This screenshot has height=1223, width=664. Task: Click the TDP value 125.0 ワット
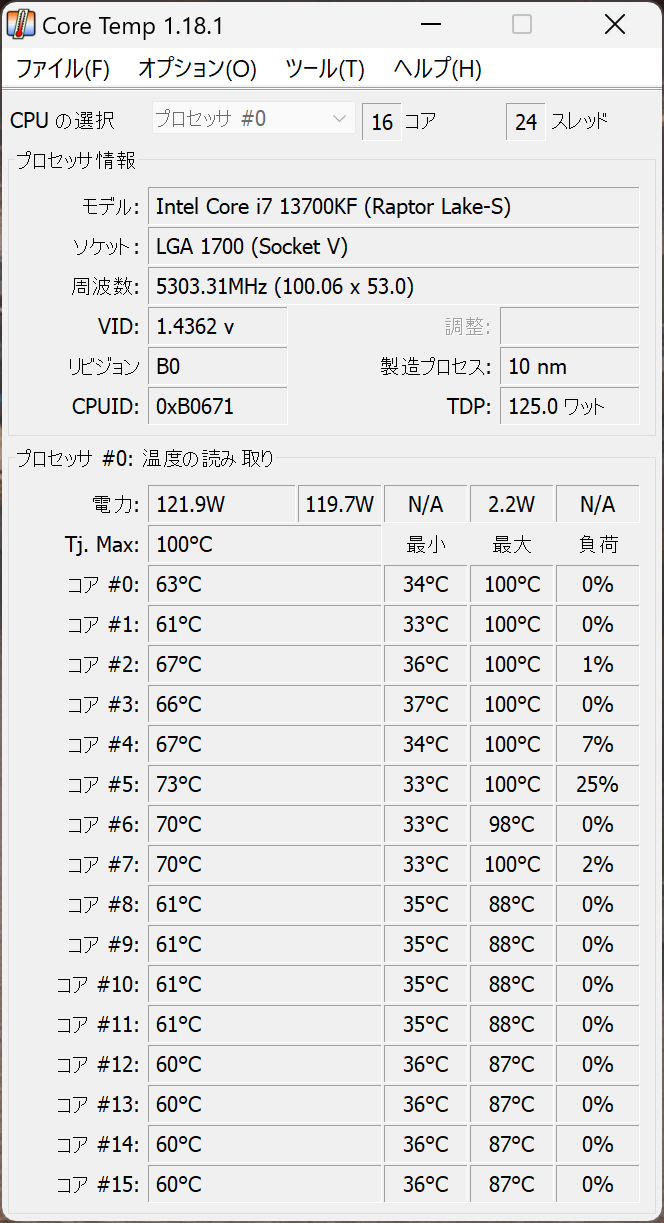click(x=569, y=407)
